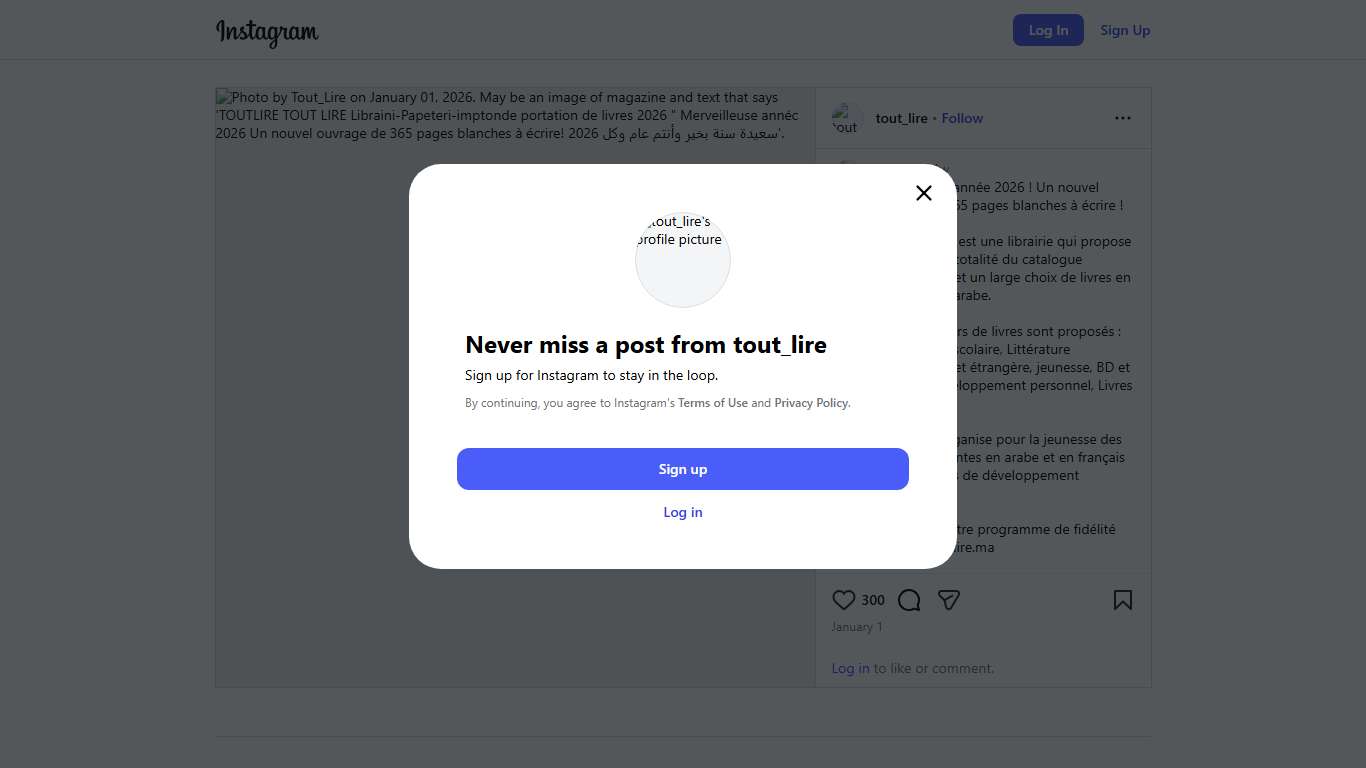This screenshot has height=768, width=1366.
Task: Select Sign Up in the top navigation
Action: (1125, 30)
